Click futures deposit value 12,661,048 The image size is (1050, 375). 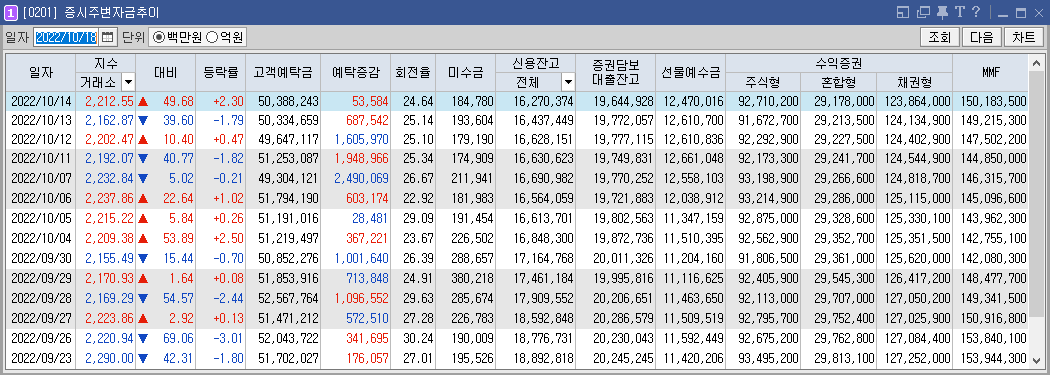pyautogui.click(x=693, y=158)
